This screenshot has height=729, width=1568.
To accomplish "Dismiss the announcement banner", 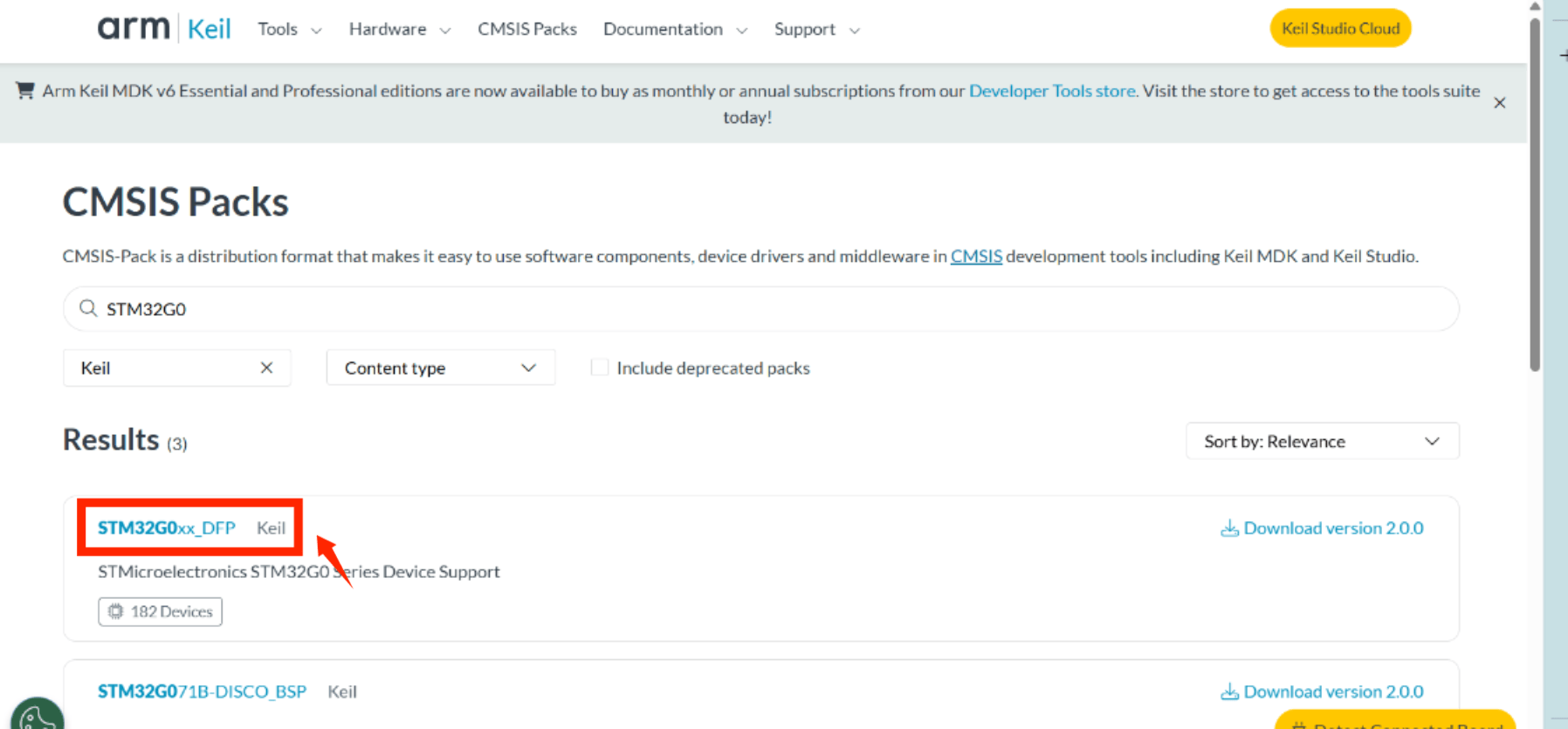I will coord(1499,103).
